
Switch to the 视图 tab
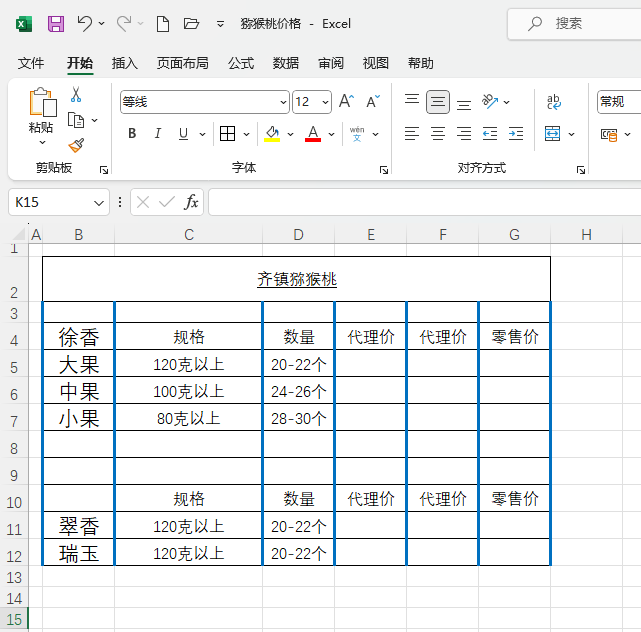pos(376,63)
